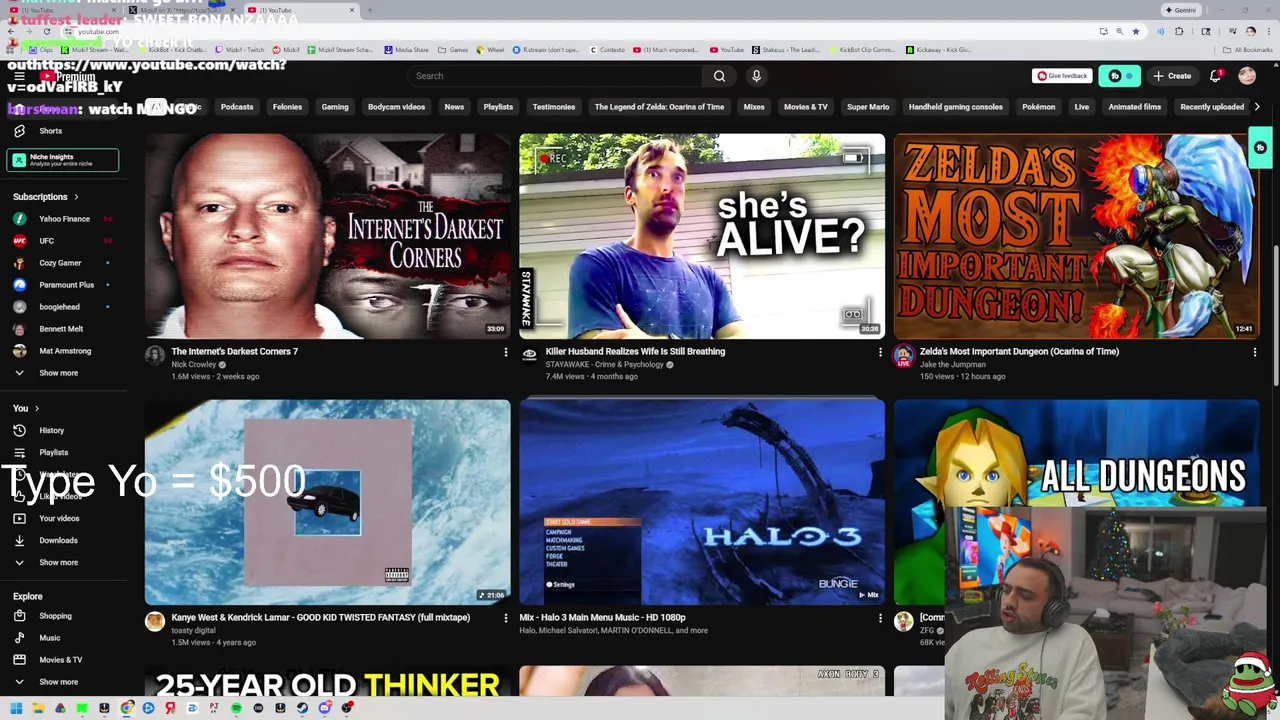Focus the YouTube Search input field
Viewport: 1280px width, 720px height.
click(x=556, y=76)
